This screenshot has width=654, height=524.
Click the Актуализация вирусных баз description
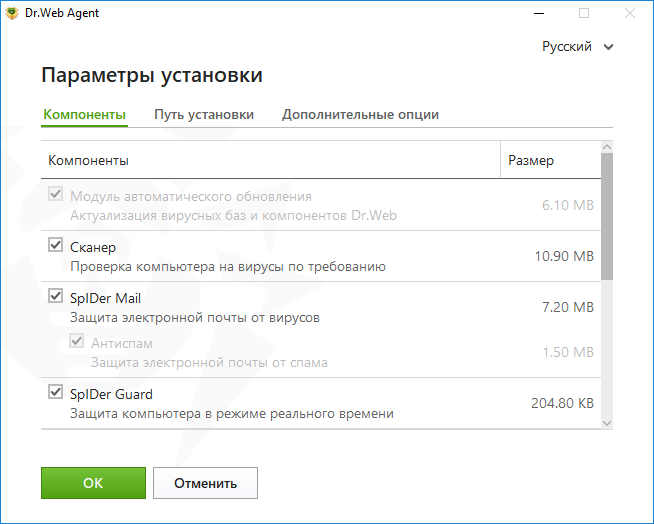(x=234, y=216)
